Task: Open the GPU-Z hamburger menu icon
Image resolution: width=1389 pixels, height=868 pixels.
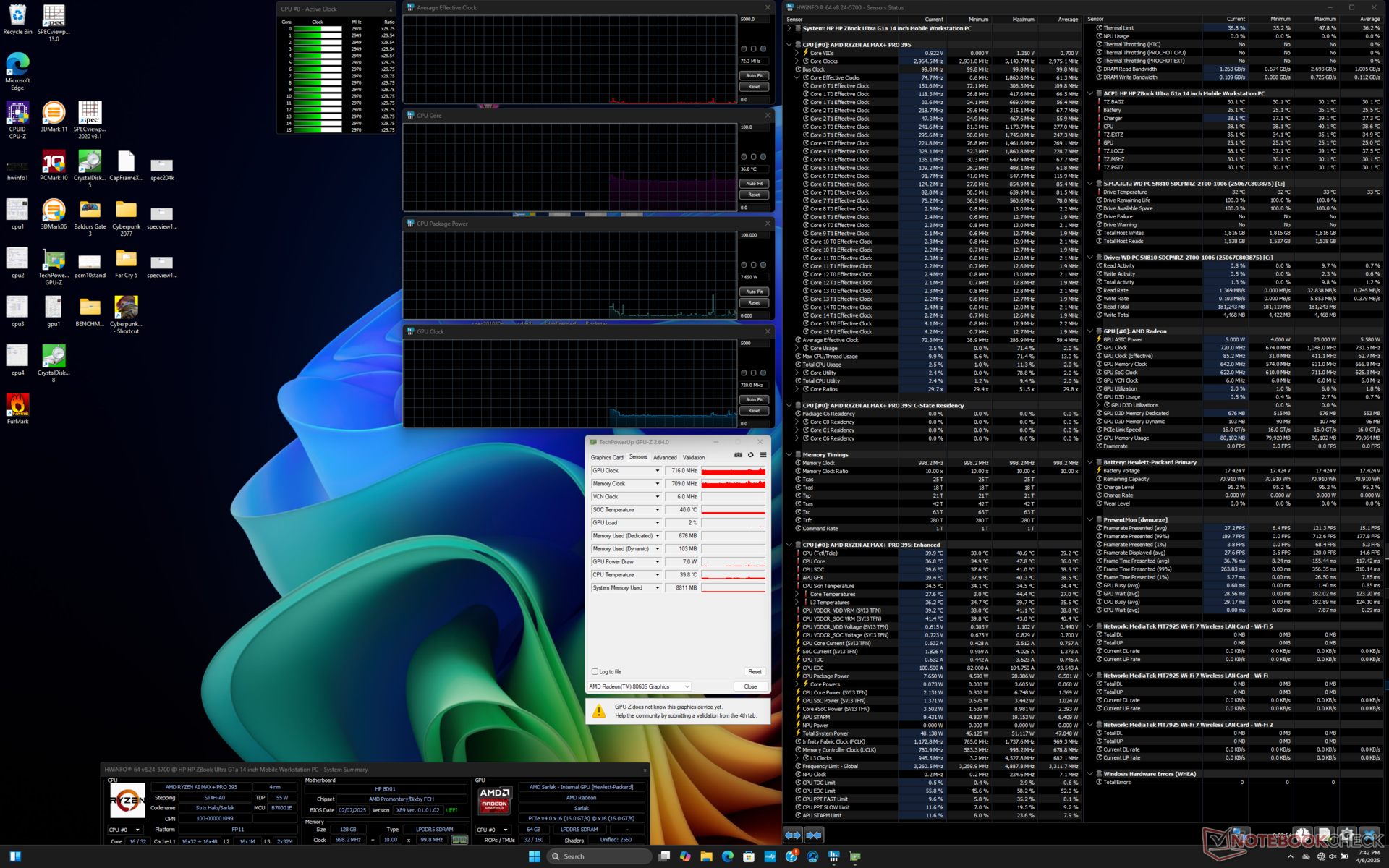Action: [x=763, y=455]
